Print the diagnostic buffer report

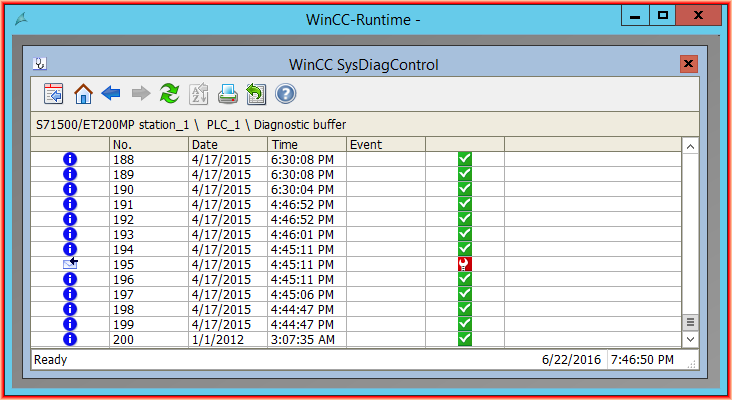click(228, 94)
